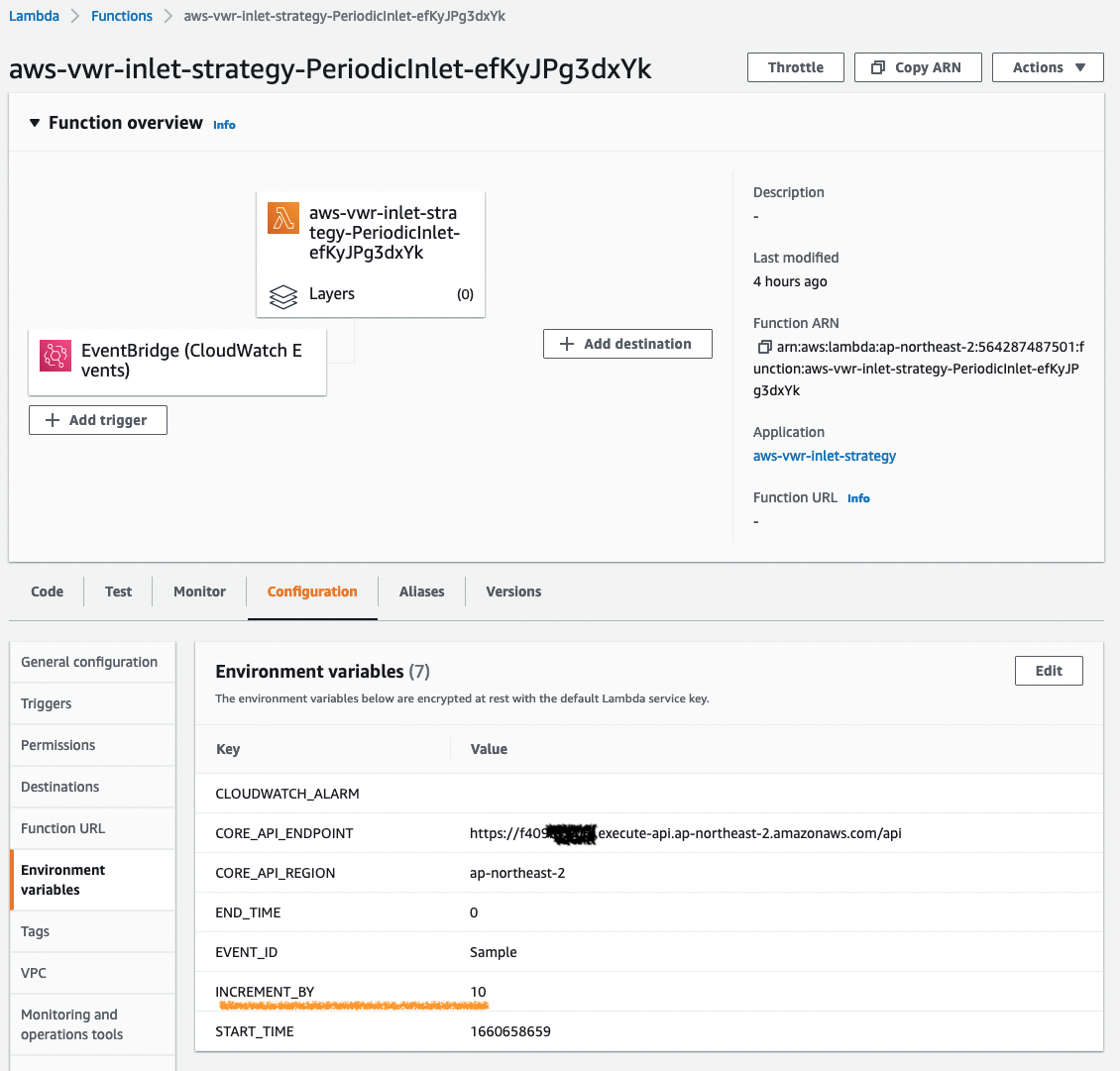Viewport: 1120px width, 1071px height.
Task: Click the '4 hours ago' last modified text
Action: (x=790, y=281)
